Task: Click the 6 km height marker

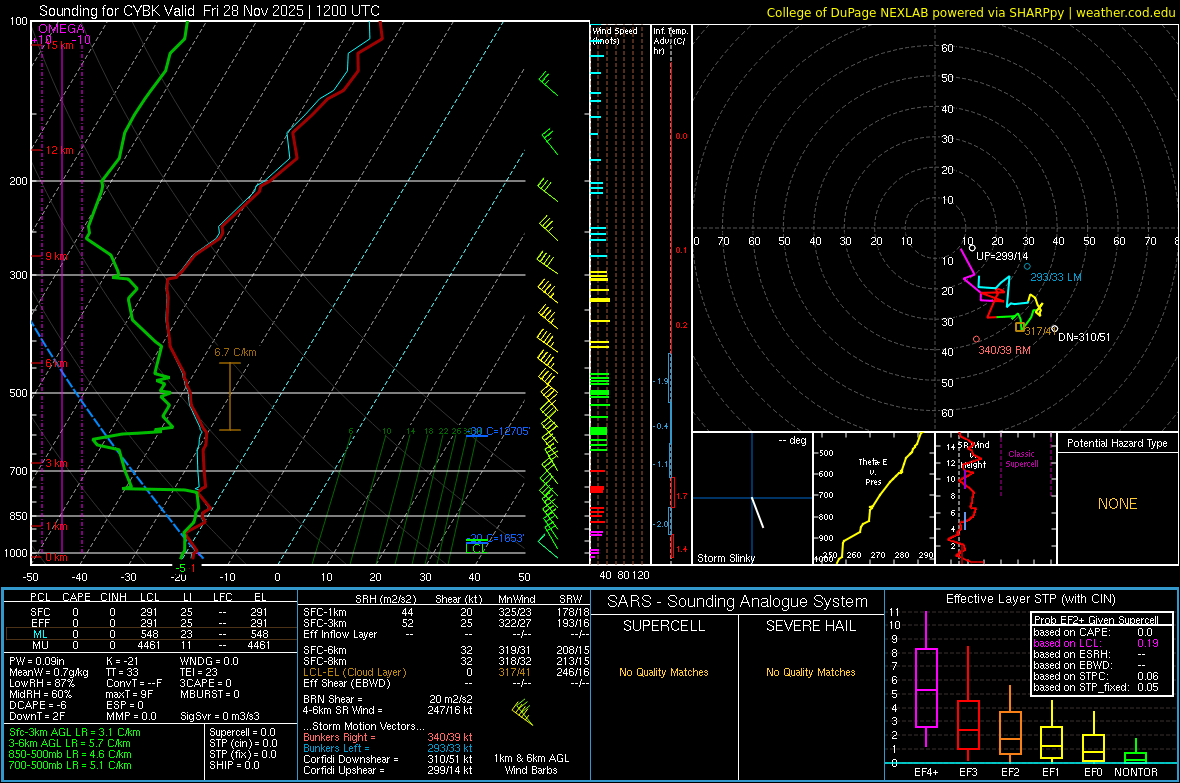Action: click(56, 364)
